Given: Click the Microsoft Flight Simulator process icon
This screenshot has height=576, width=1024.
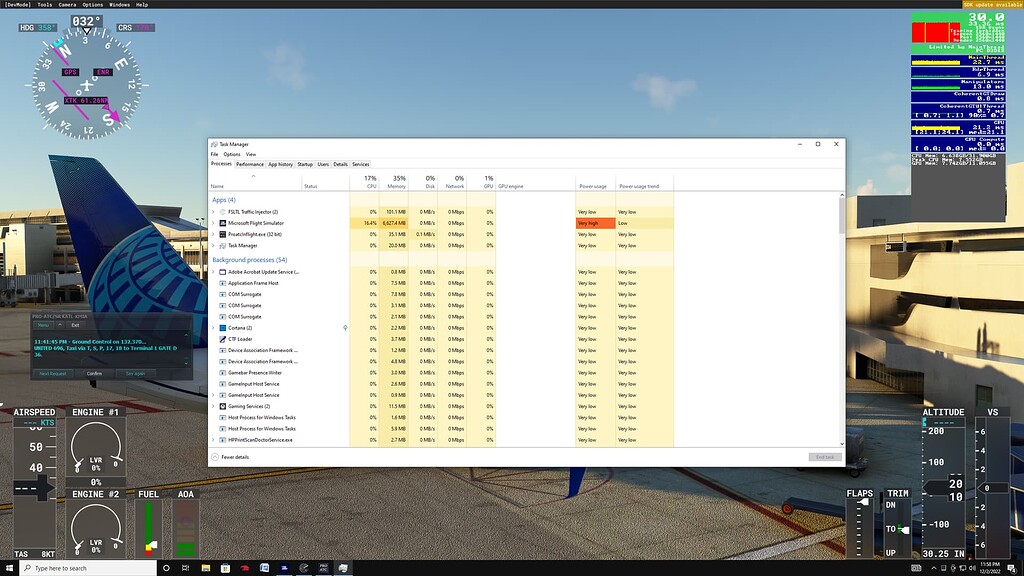Looking at the screenshot, I should coord(222,223).
